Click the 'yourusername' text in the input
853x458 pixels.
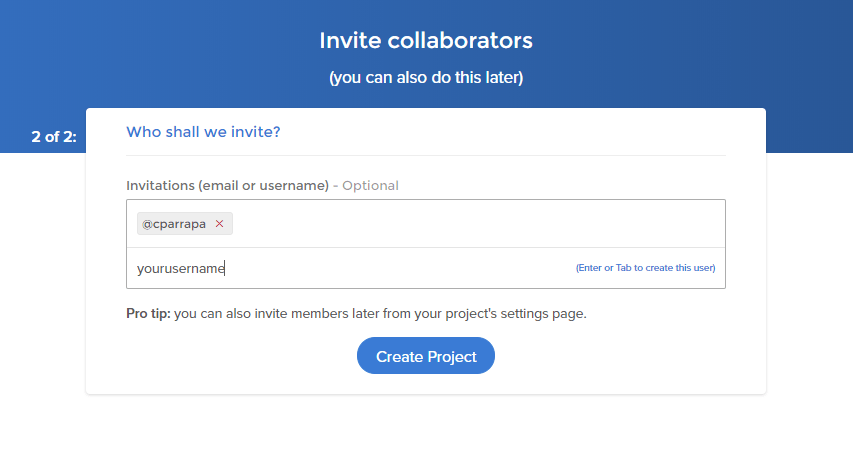click(x=181, y=268)
